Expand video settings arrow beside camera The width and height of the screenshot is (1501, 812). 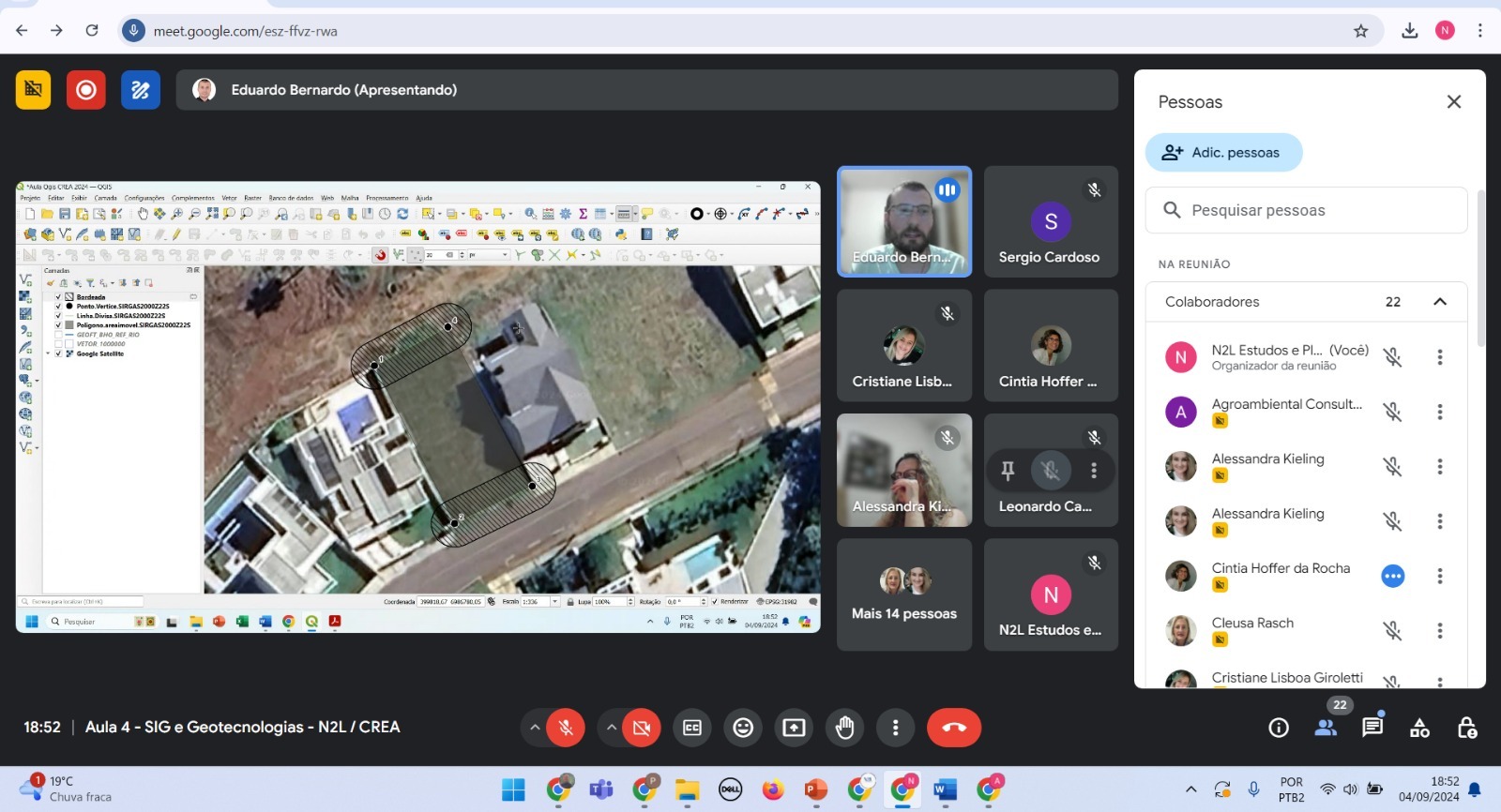612,728
